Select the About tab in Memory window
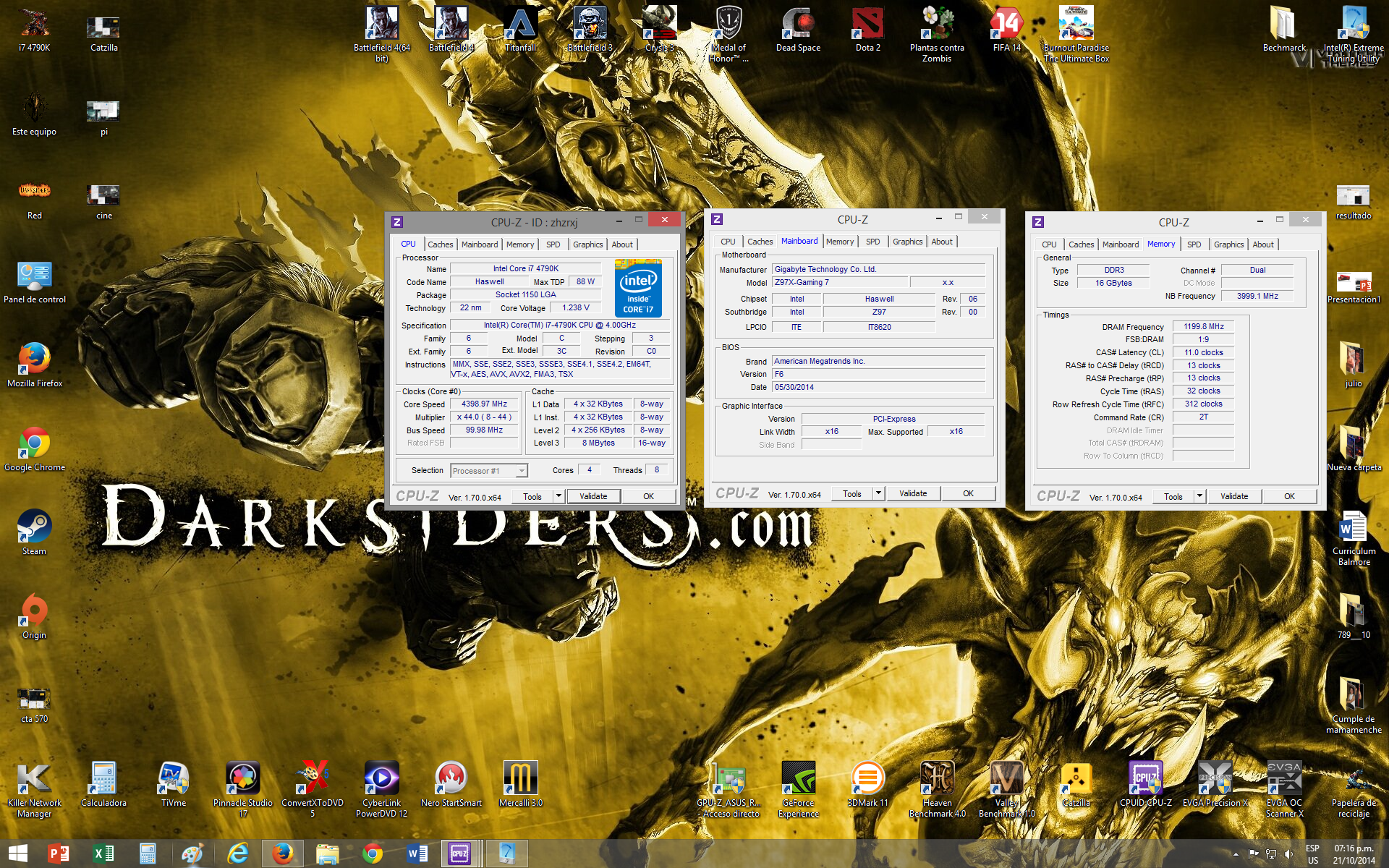 [x=1263, y=244]
